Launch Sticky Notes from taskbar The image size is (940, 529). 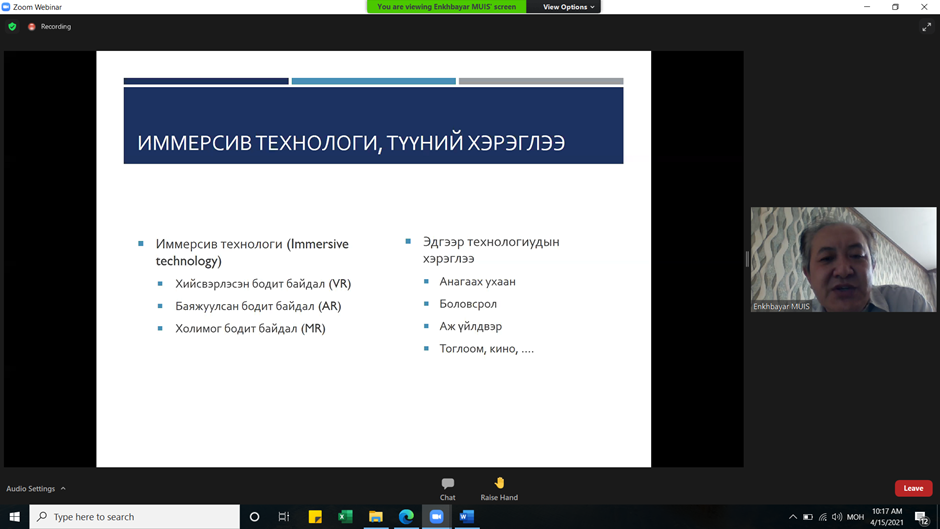(315, 516)
